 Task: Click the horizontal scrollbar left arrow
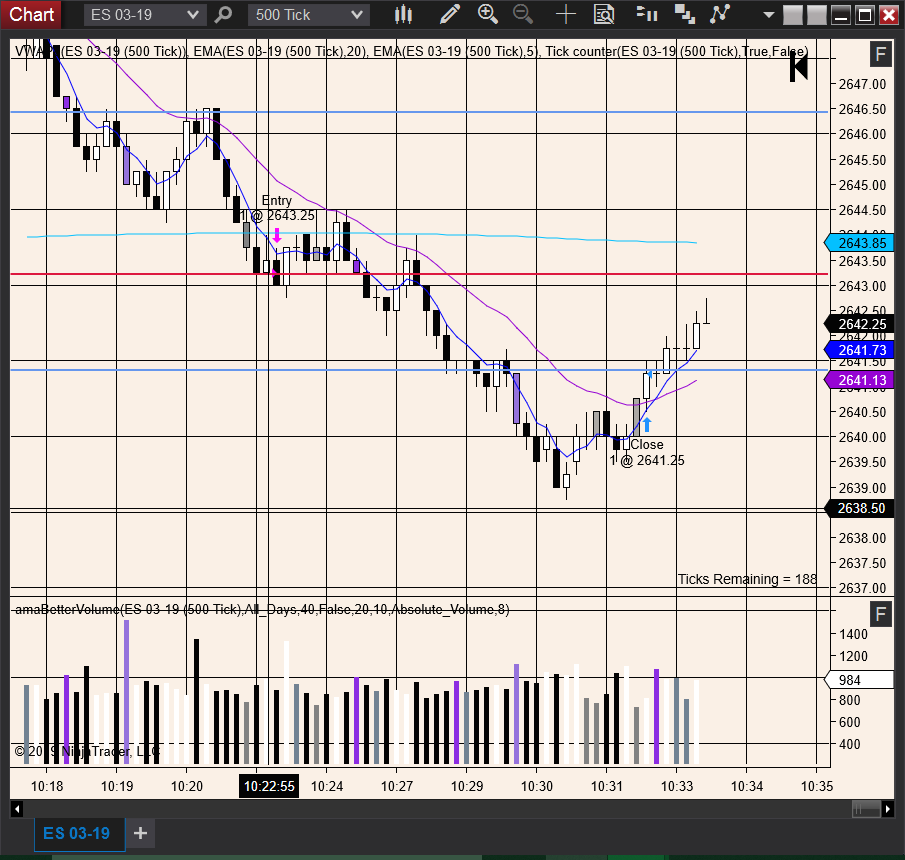17,809
